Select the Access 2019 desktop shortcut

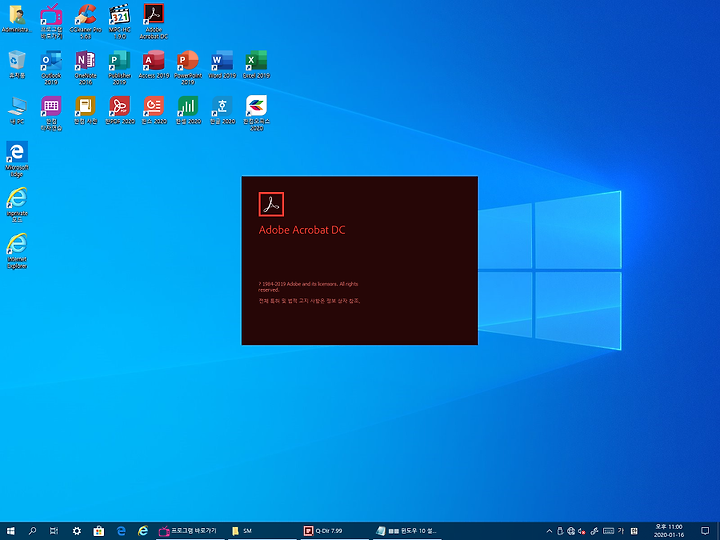(154, 64)
